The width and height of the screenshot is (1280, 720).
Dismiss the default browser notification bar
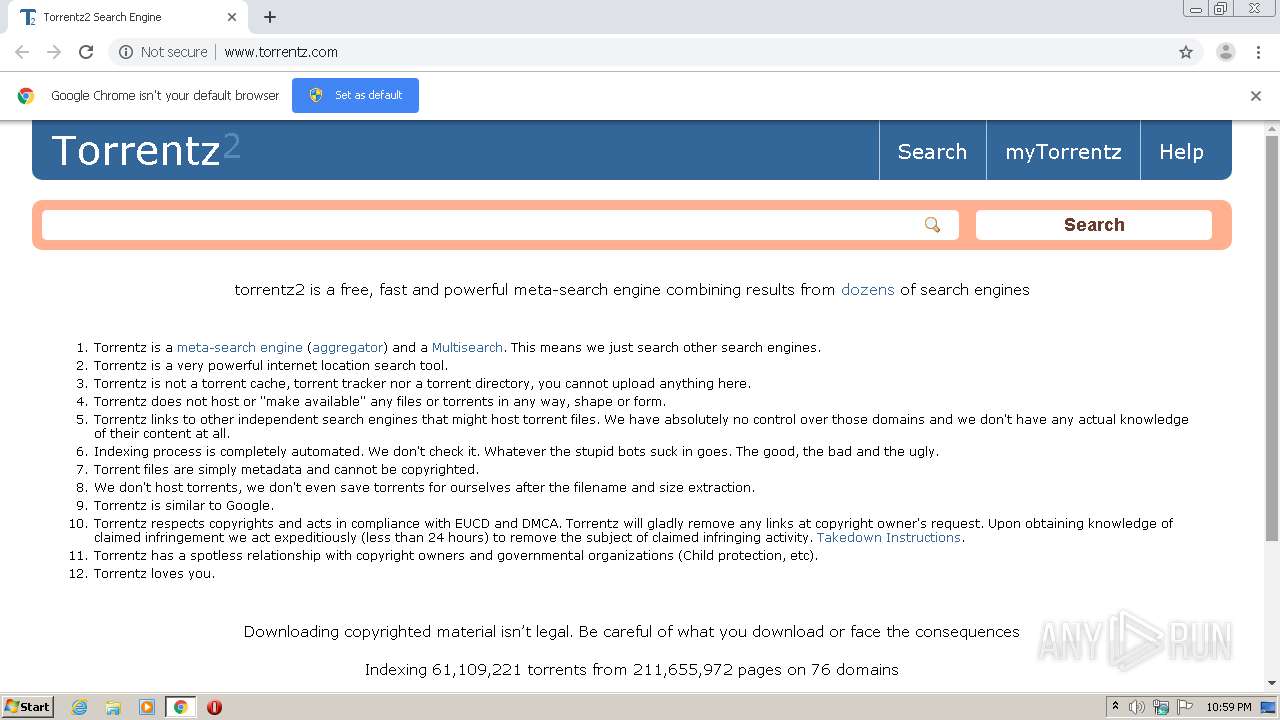pos(1256,96)
